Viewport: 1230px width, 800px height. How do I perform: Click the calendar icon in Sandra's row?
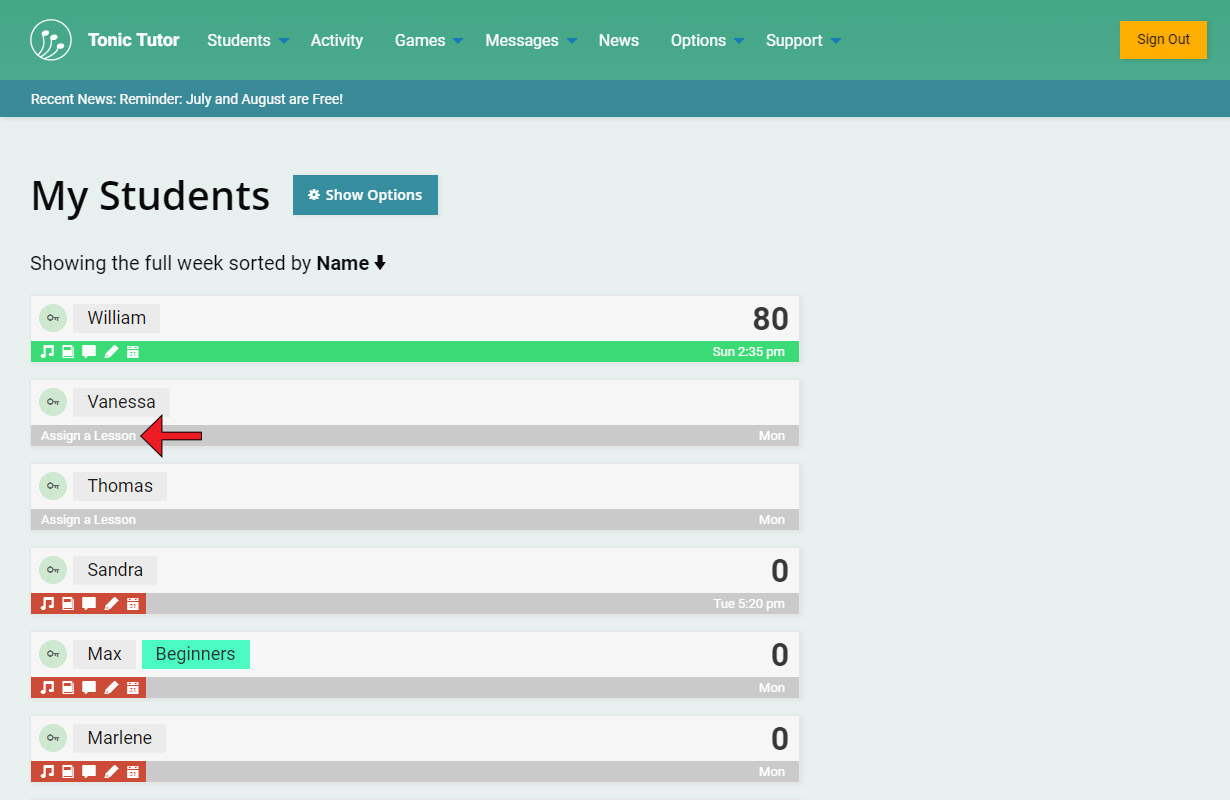click(133, 604)
